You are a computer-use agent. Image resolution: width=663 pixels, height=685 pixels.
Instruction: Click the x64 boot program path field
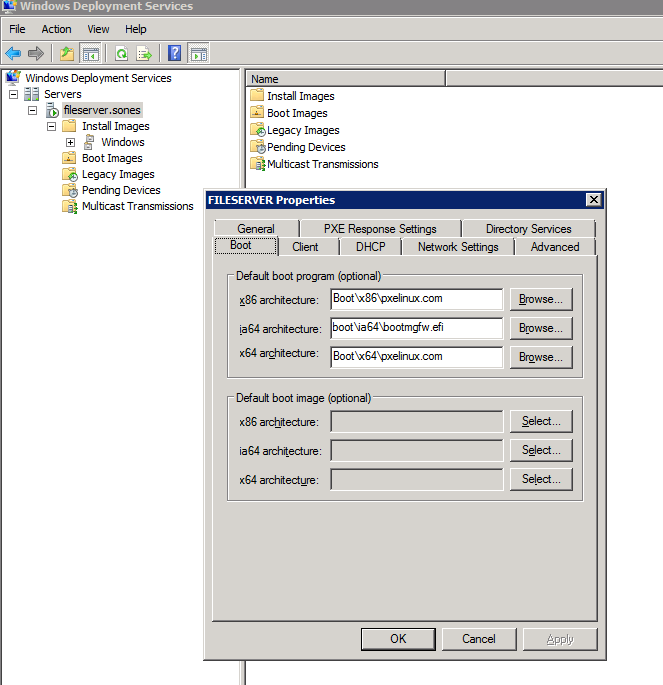point(417,357)
